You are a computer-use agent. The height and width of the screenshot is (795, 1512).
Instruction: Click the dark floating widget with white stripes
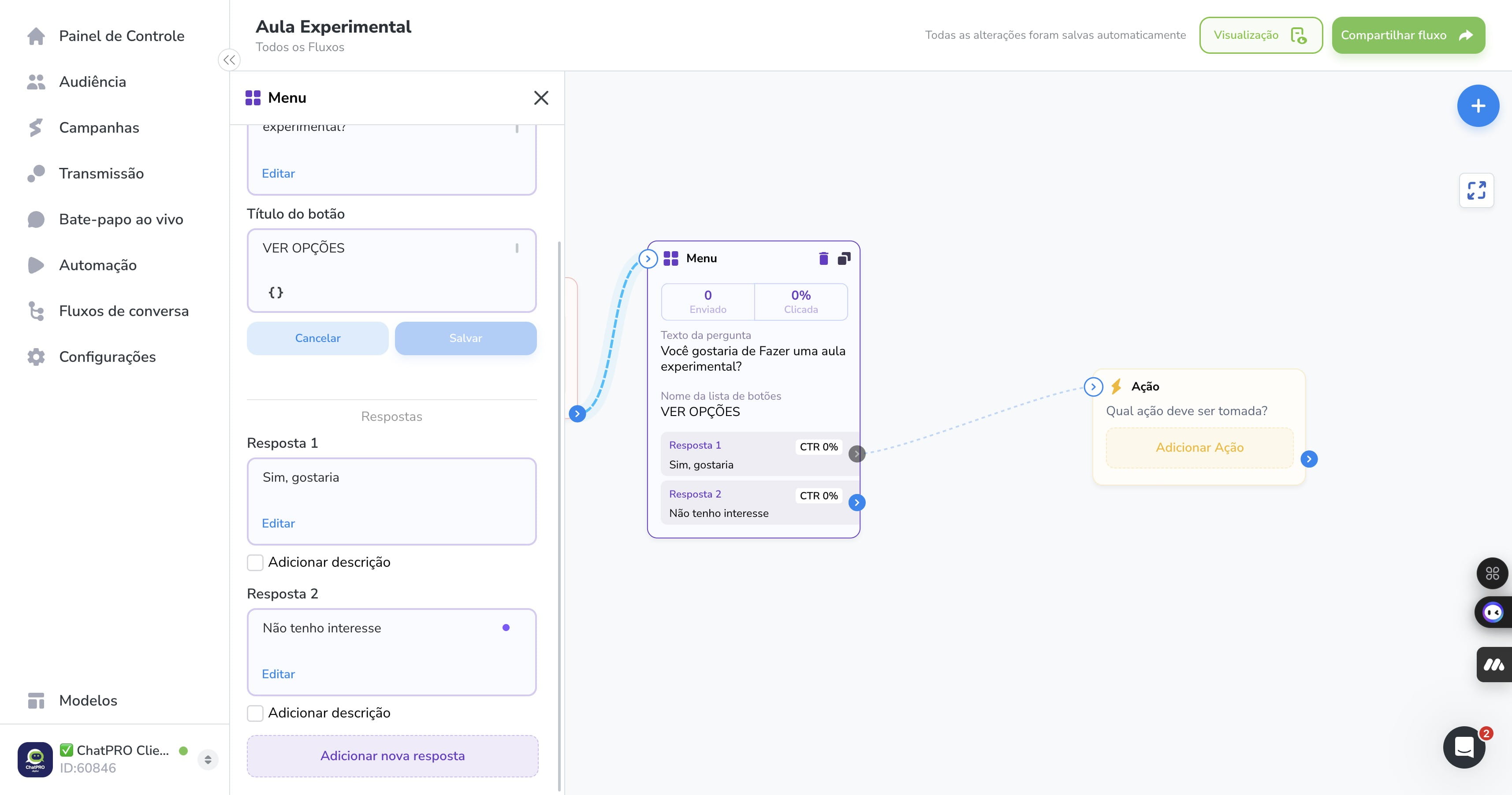(x=1494, y=665)
